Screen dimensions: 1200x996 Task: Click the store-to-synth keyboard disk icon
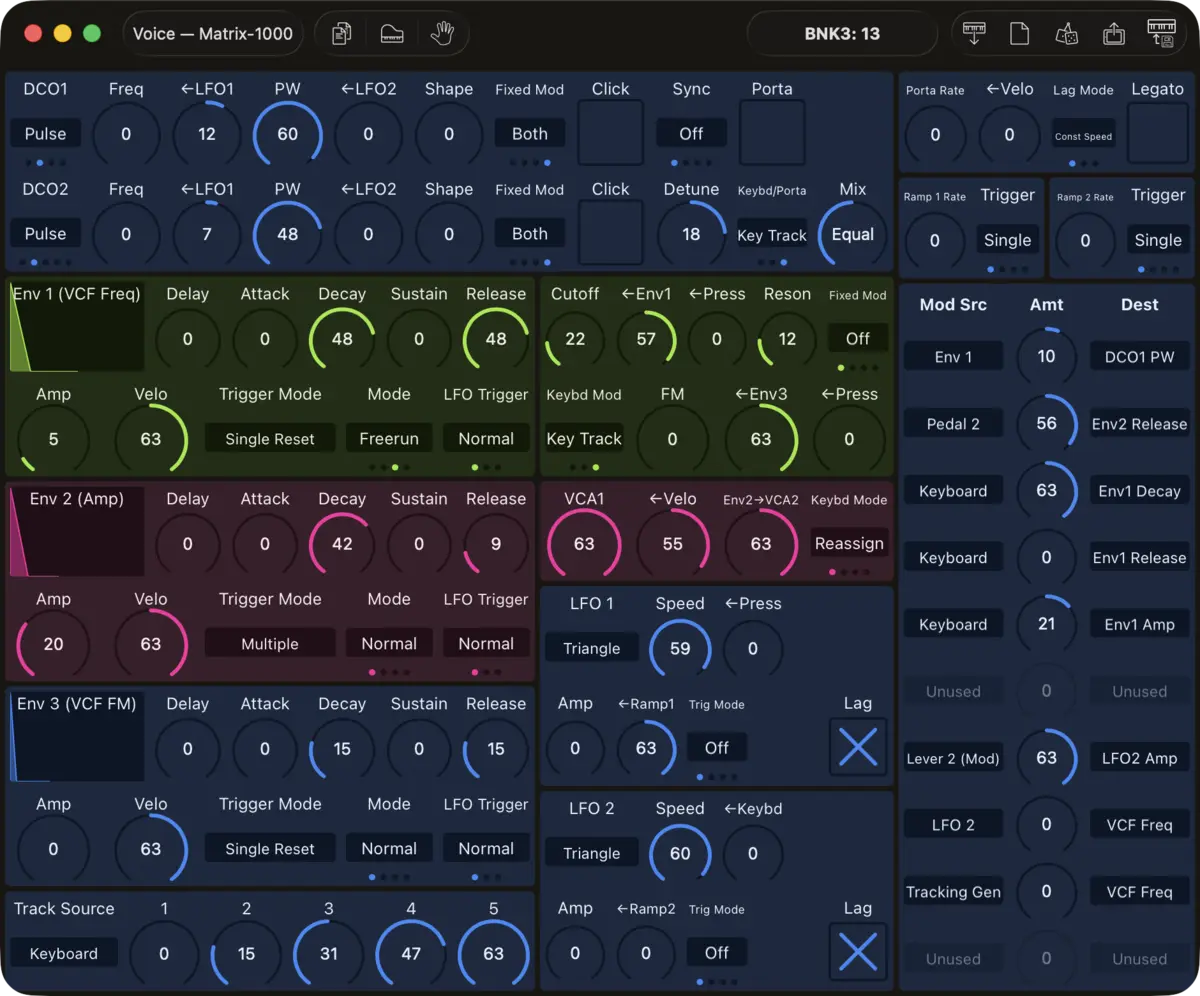pos(1161,34)
